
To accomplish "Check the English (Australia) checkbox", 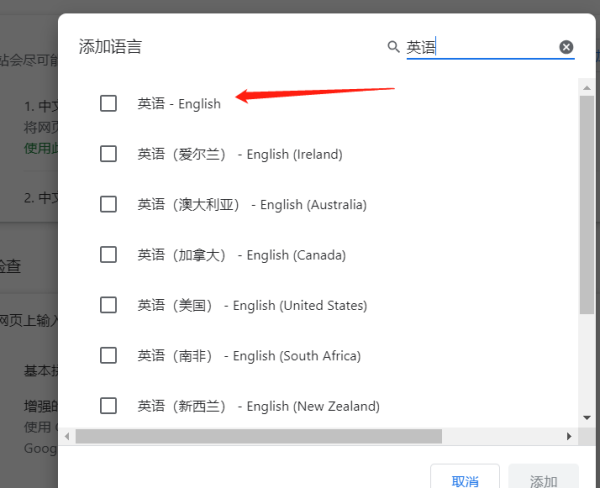I will [108, 204].
